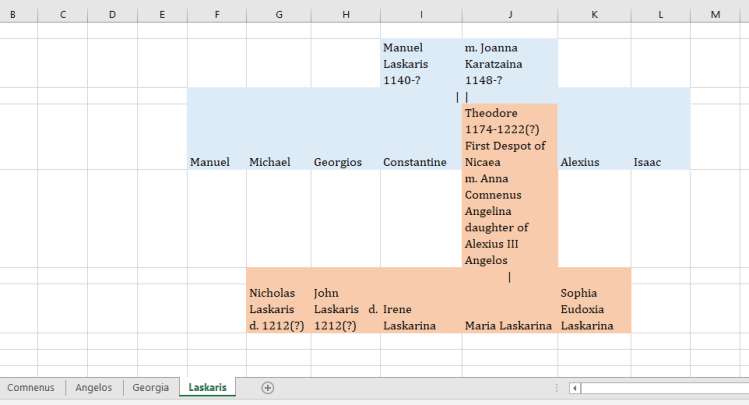This screenshot has height=405, width=749.
Task: Select the Theodore First Despot of Nicaea cell
Action: point(509,136)
